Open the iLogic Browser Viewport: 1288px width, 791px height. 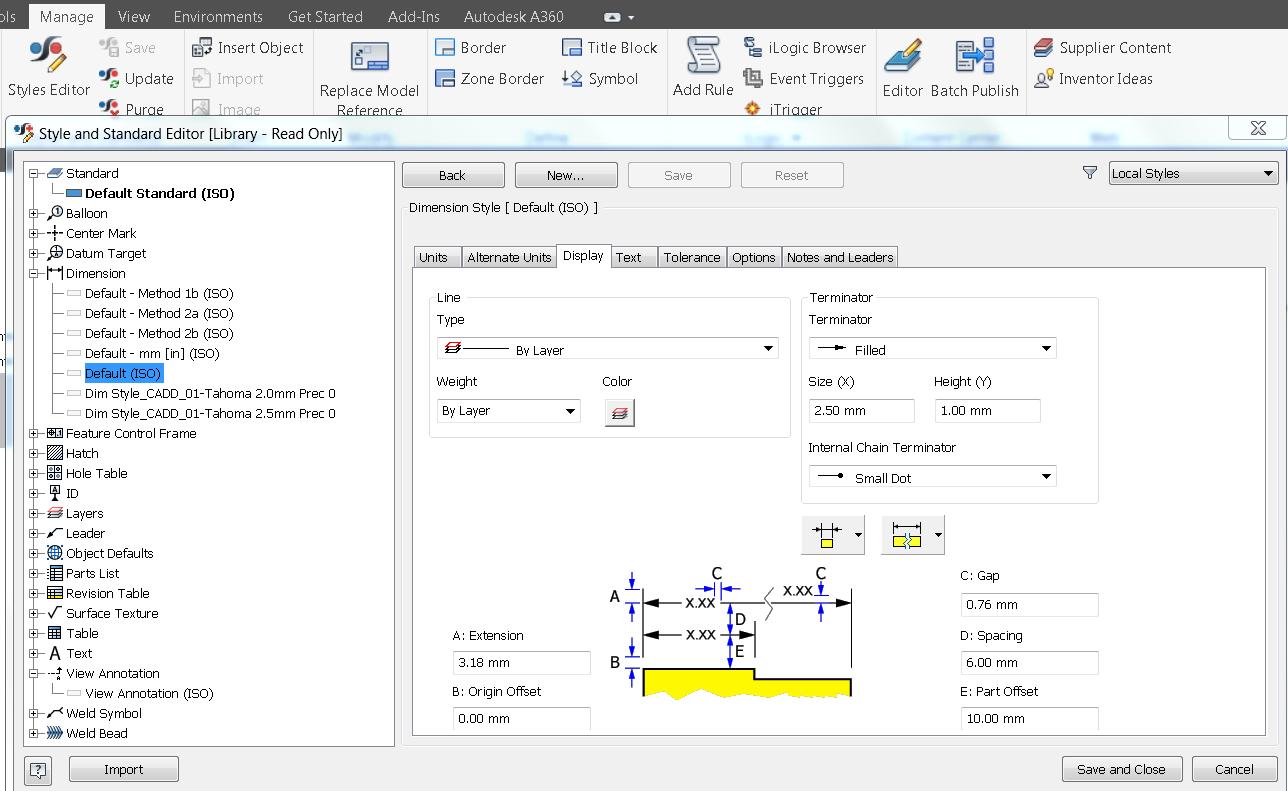click(x=804, y=48)
